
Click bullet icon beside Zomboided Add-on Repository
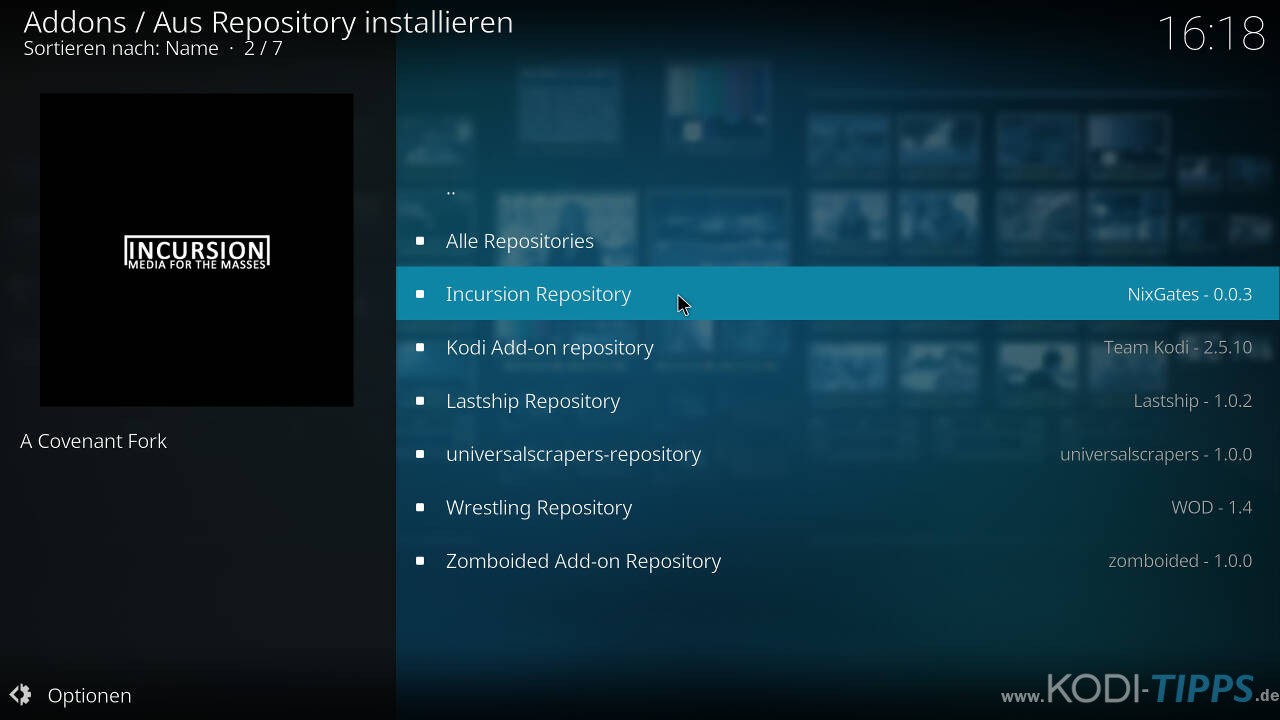tap(420, 561)
